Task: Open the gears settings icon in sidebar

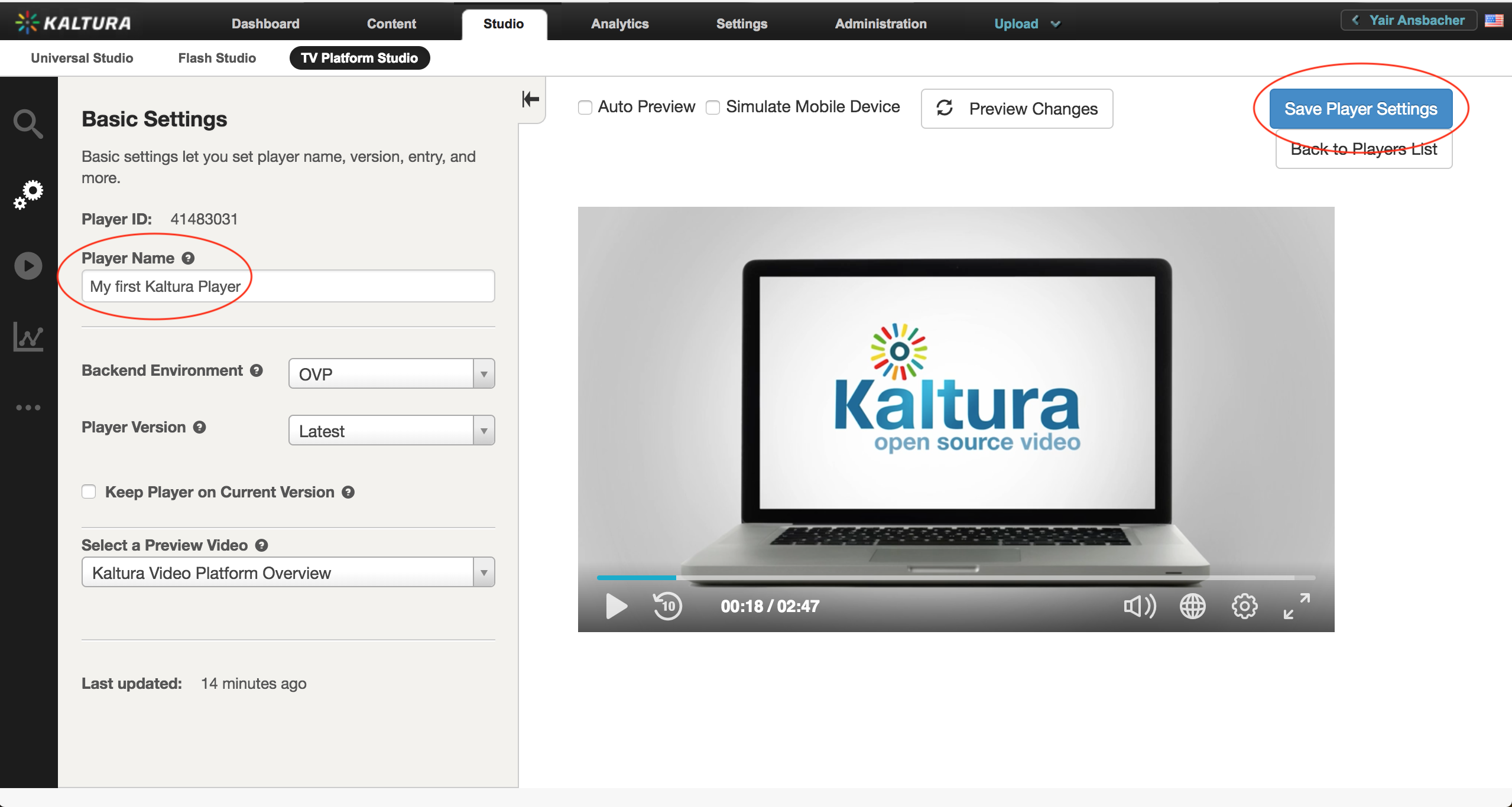Action: [28, 194]
